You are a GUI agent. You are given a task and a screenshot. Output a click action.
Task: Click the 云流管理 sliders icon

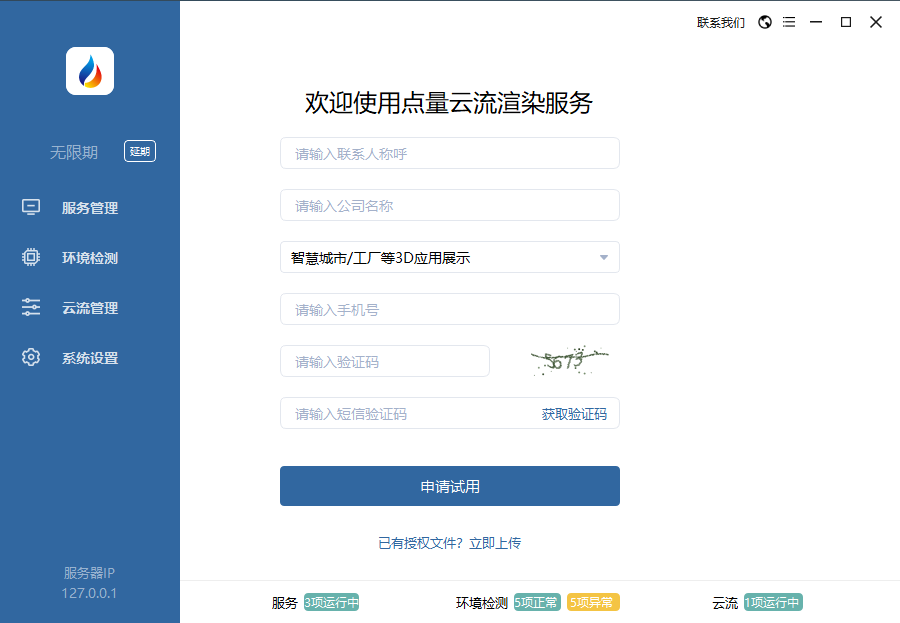point(31,307)
